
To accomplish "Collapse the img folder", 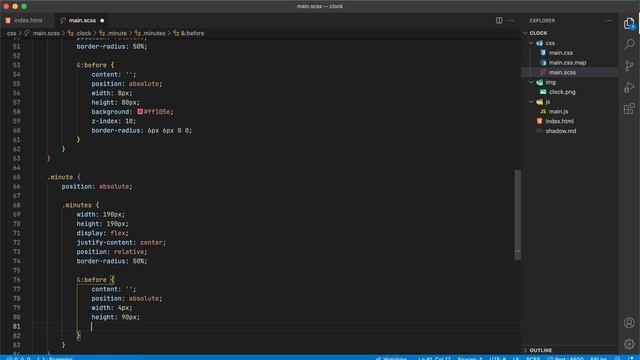I will [x=531, y=82].
